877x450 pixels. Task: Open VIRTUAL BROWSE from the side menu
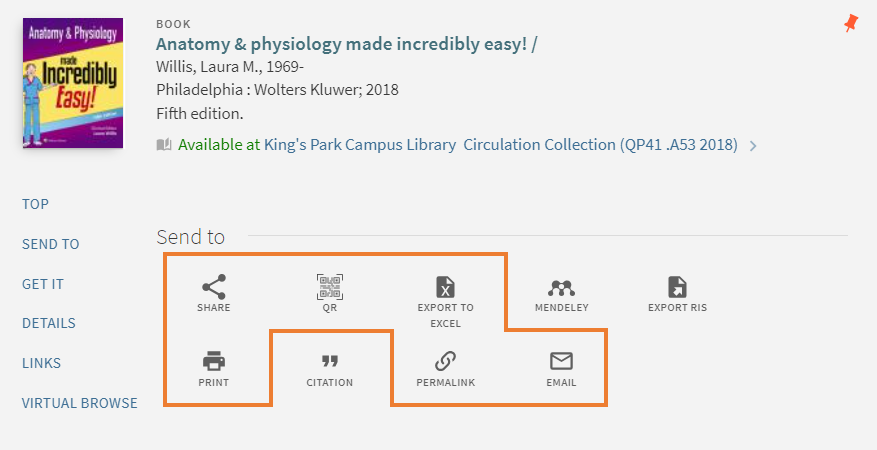(x=79, y=403)
